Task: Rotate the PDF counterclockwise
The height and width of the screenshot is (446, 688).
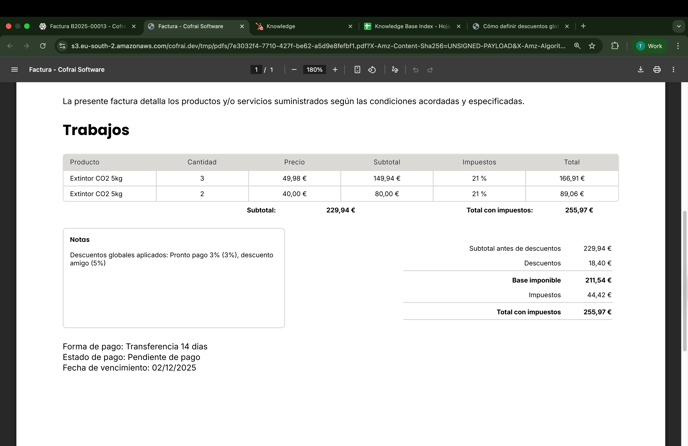Action: pos(372,69)
